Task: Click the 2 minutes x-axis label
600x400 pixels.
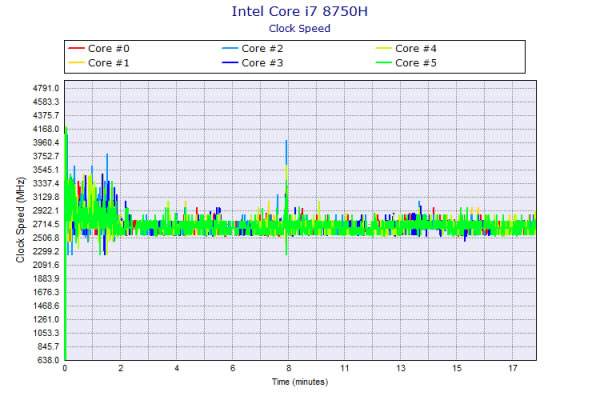Action: (x=121, y=368)
